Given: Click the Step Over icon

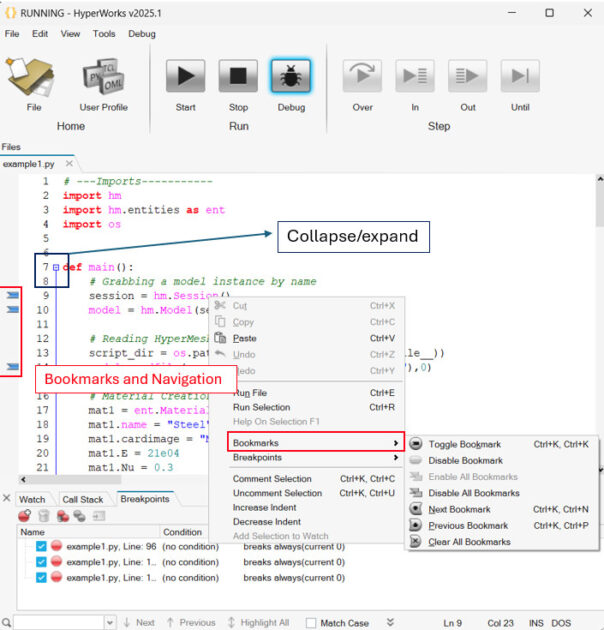Looking at the screenshot, I should [x=362, y=76].
